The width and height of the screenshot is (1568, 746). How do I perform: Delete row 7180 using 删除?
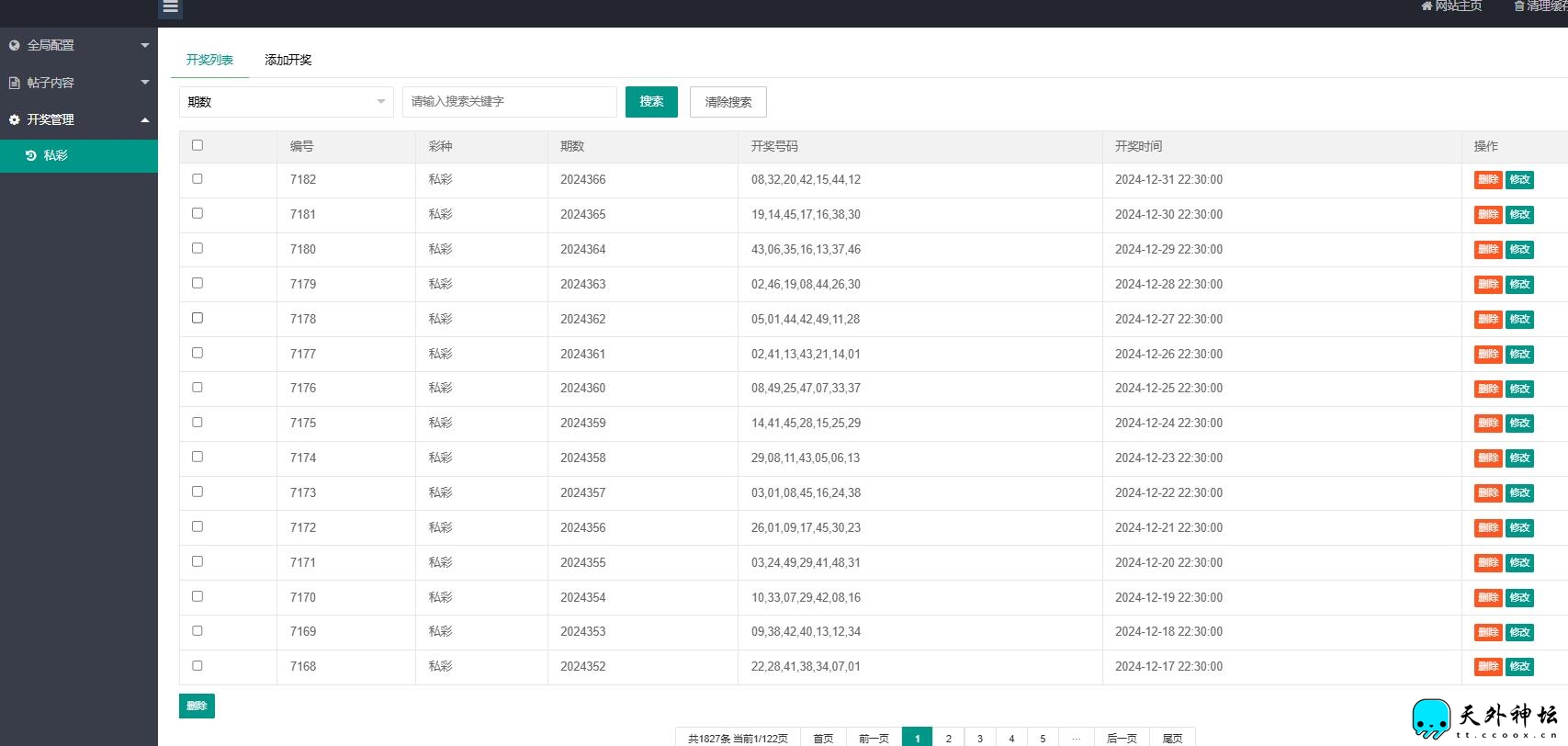pyautogui.click(x=1488, y=250)
